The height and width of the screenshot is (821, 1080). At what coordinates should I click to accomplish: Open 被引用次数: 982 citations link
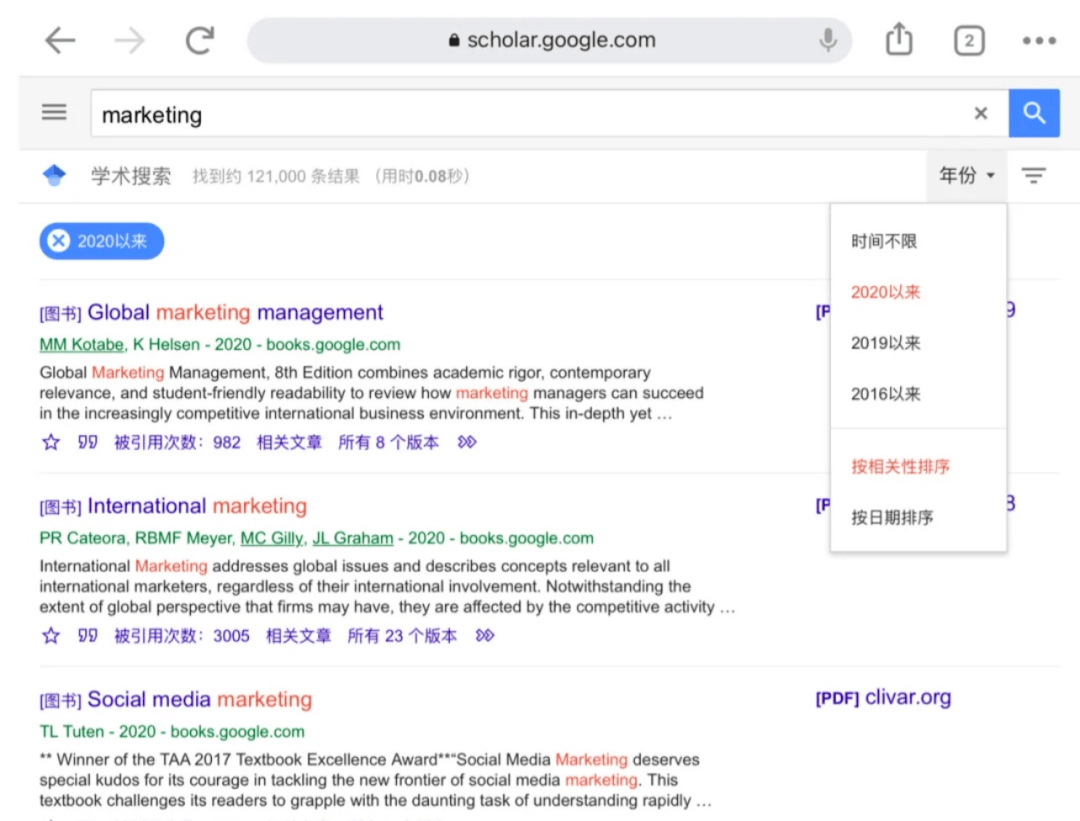[x=177, y=442]
